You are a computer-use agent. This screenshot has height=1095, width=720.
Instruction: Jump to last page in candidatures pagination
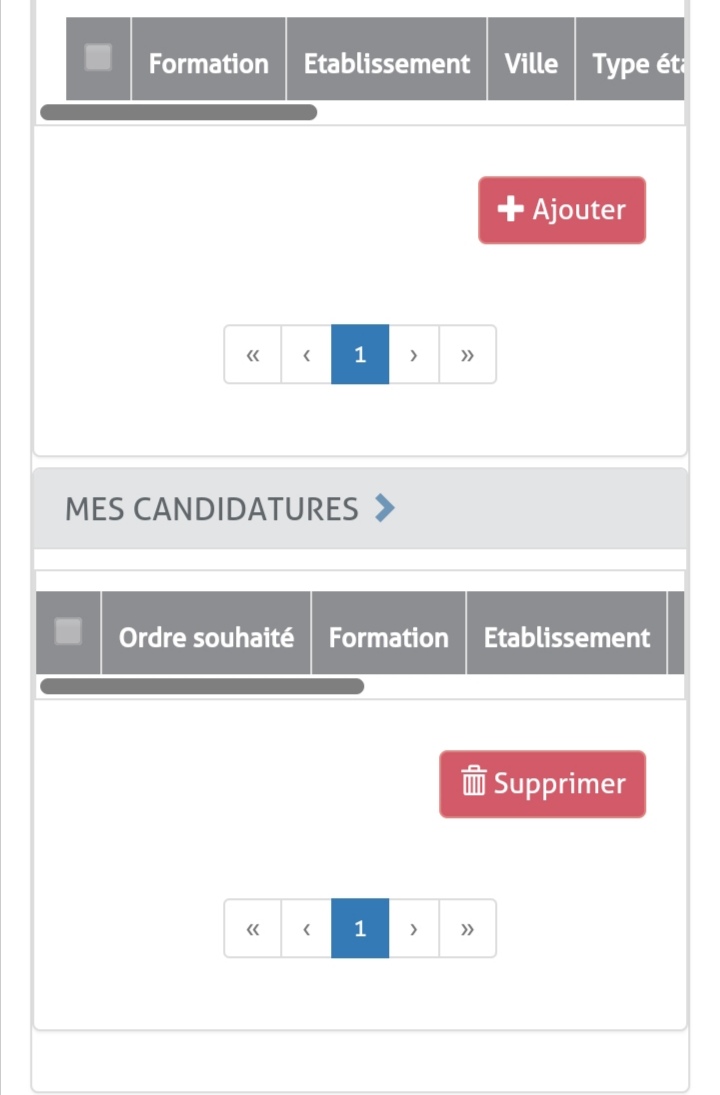tap(467, 929)
